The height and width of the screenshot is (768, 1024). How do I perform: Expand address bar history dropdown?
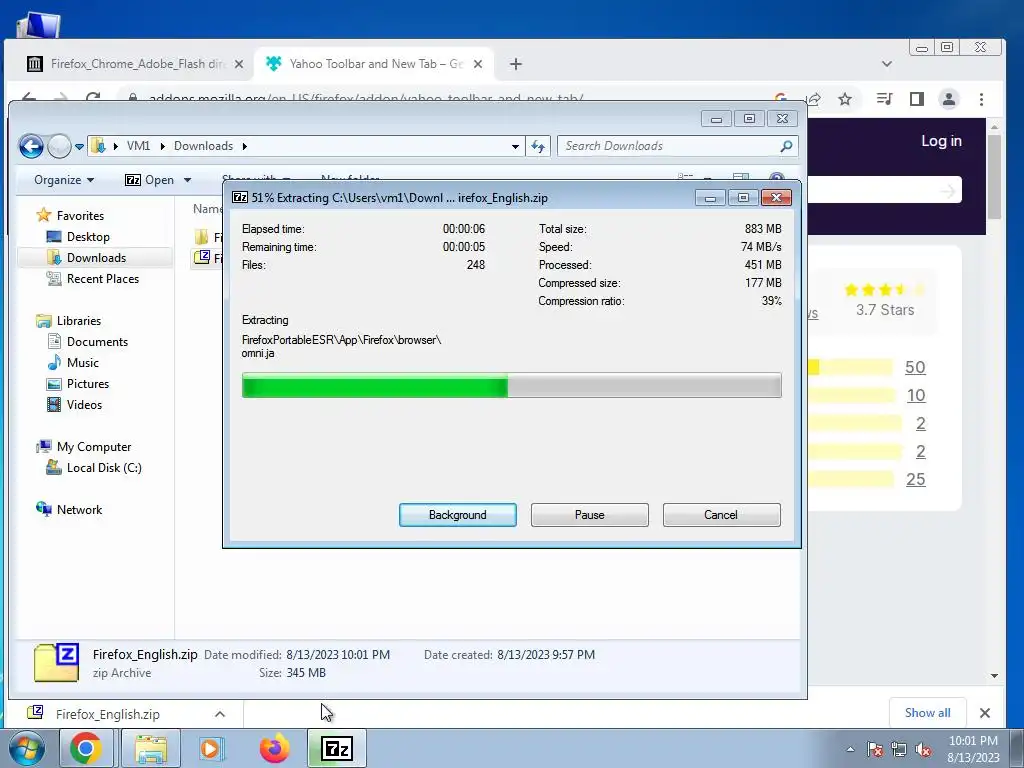515,146
